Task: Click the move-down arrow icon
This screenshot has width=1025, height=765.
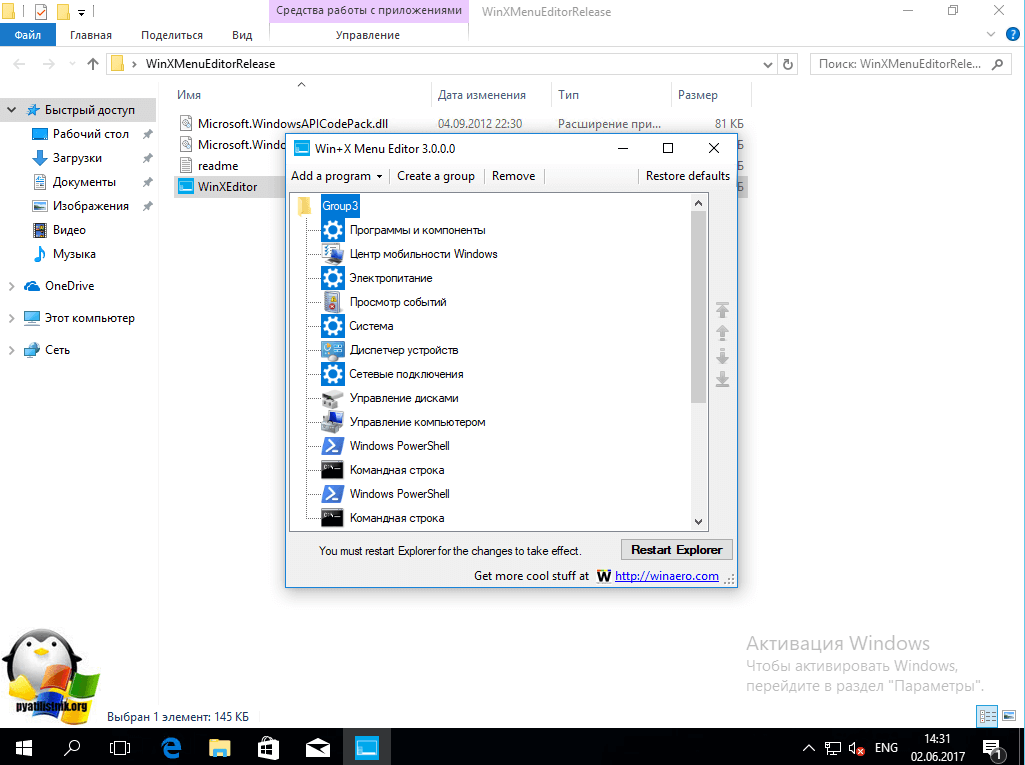Action: [722, 357]
